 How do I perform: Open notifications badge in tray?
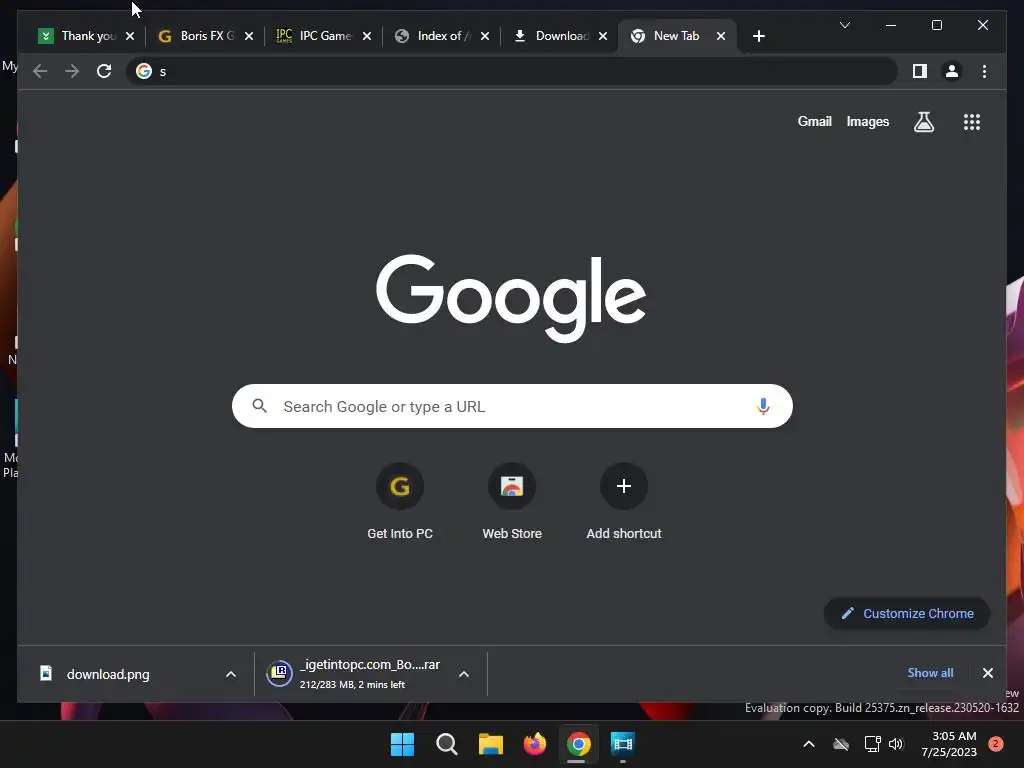click(x=995, y=744)
